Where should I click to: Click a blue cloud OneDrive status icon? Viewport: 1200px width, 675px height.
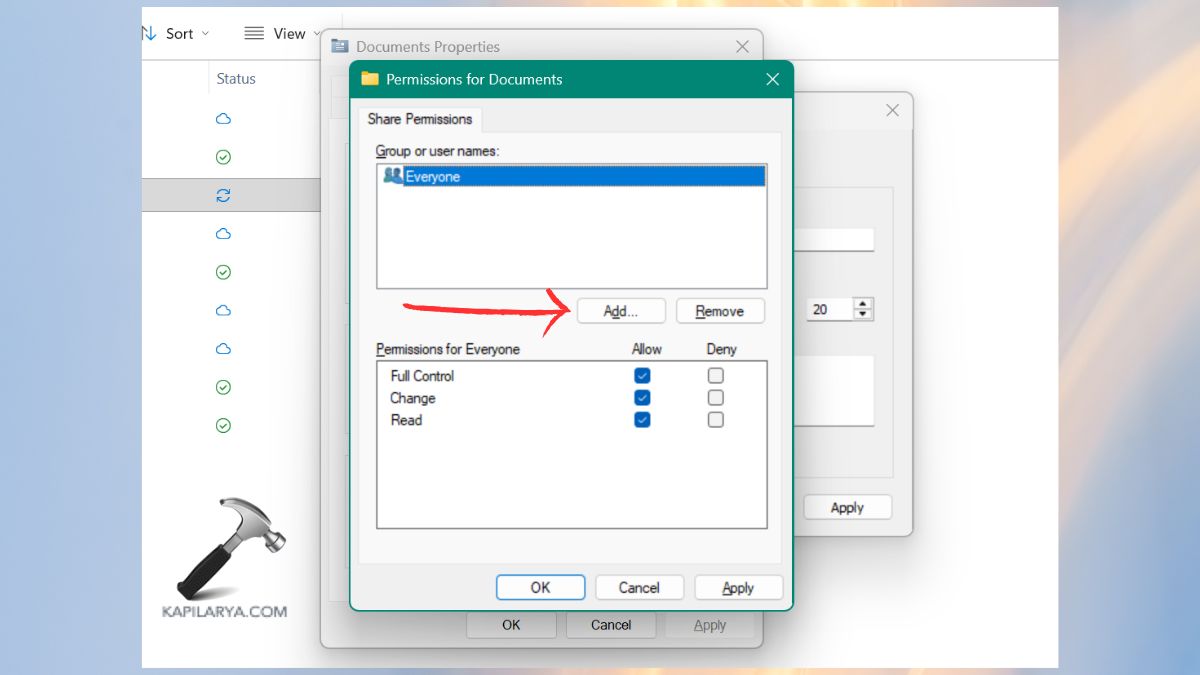[222, 118]
